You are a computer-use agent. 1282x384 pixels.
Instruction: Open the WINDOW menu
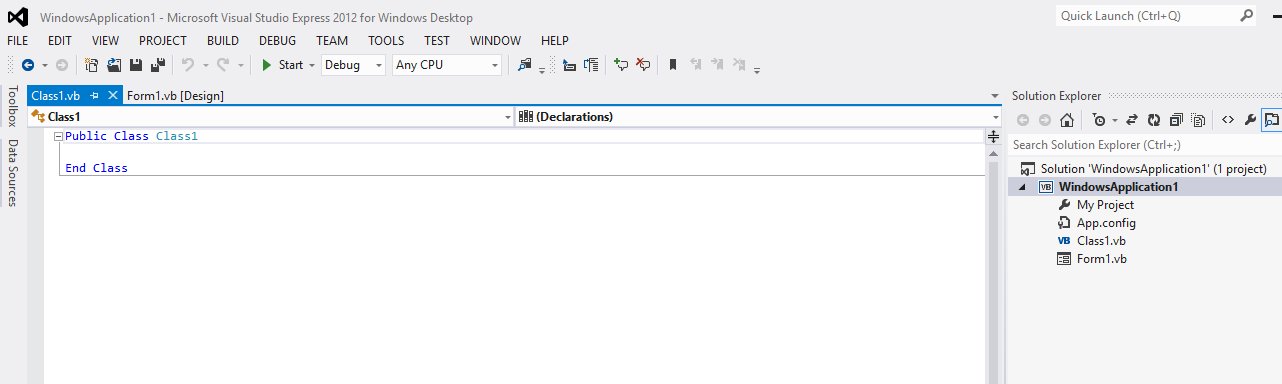coord(495,41)
